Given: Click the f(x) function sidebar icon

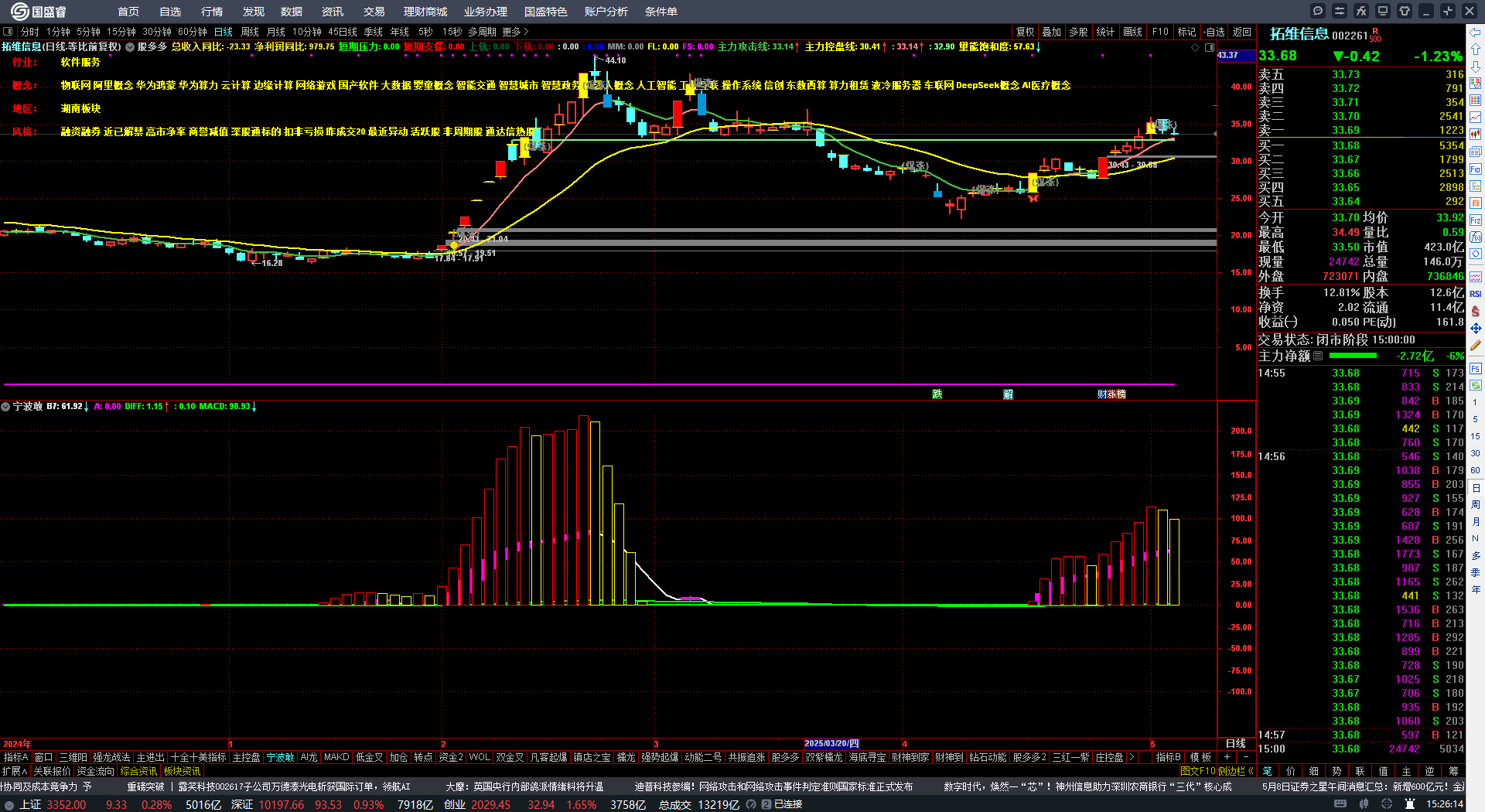Looking at the screenshot, I should coord(1476,237).
